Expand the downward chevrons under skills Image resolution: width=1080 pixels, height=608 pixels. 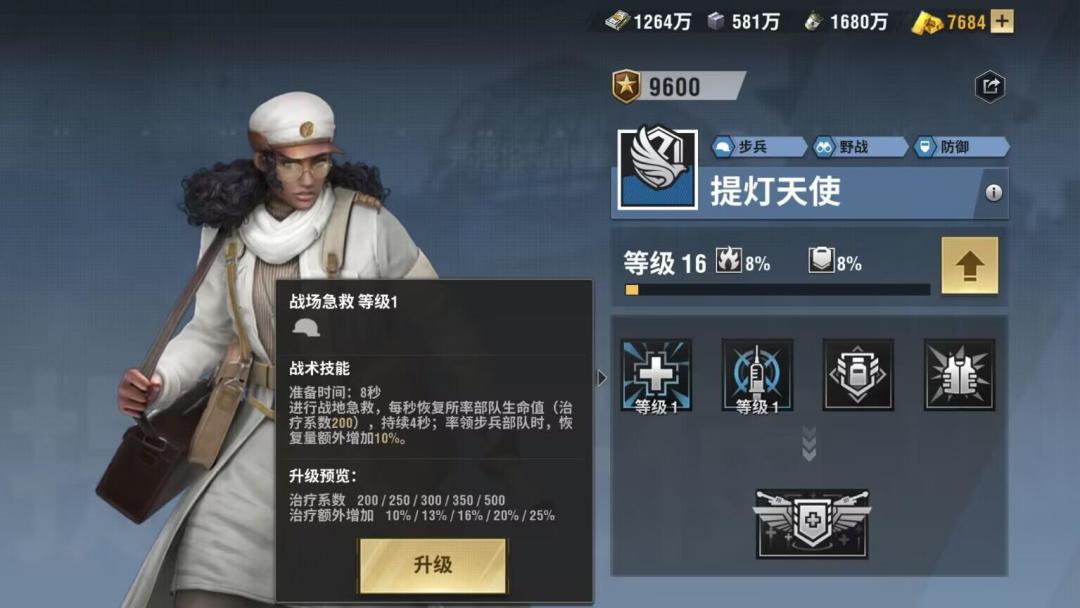(x=809, y=444)
